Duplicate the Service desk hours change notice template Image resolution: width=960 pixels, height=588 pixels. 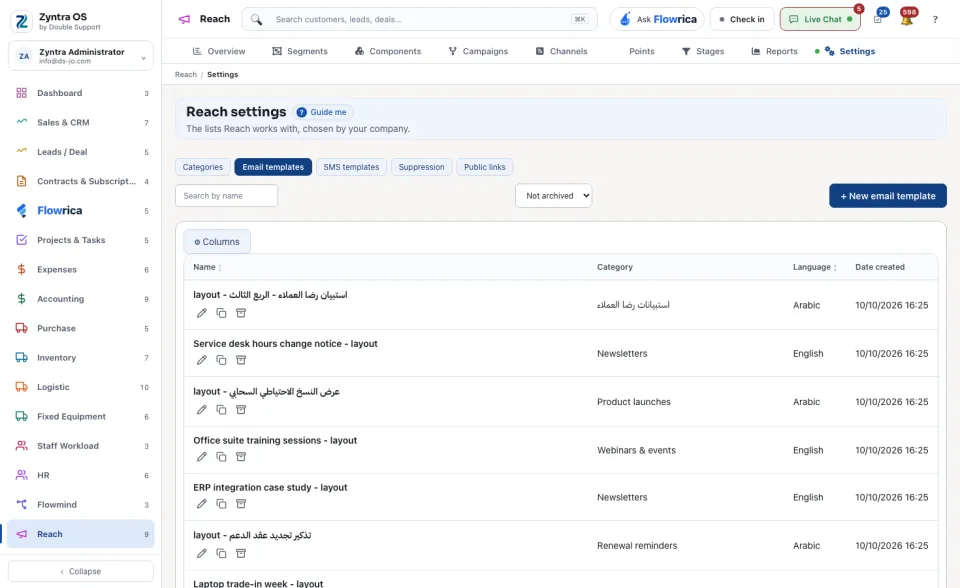click(x=221, y=360)
